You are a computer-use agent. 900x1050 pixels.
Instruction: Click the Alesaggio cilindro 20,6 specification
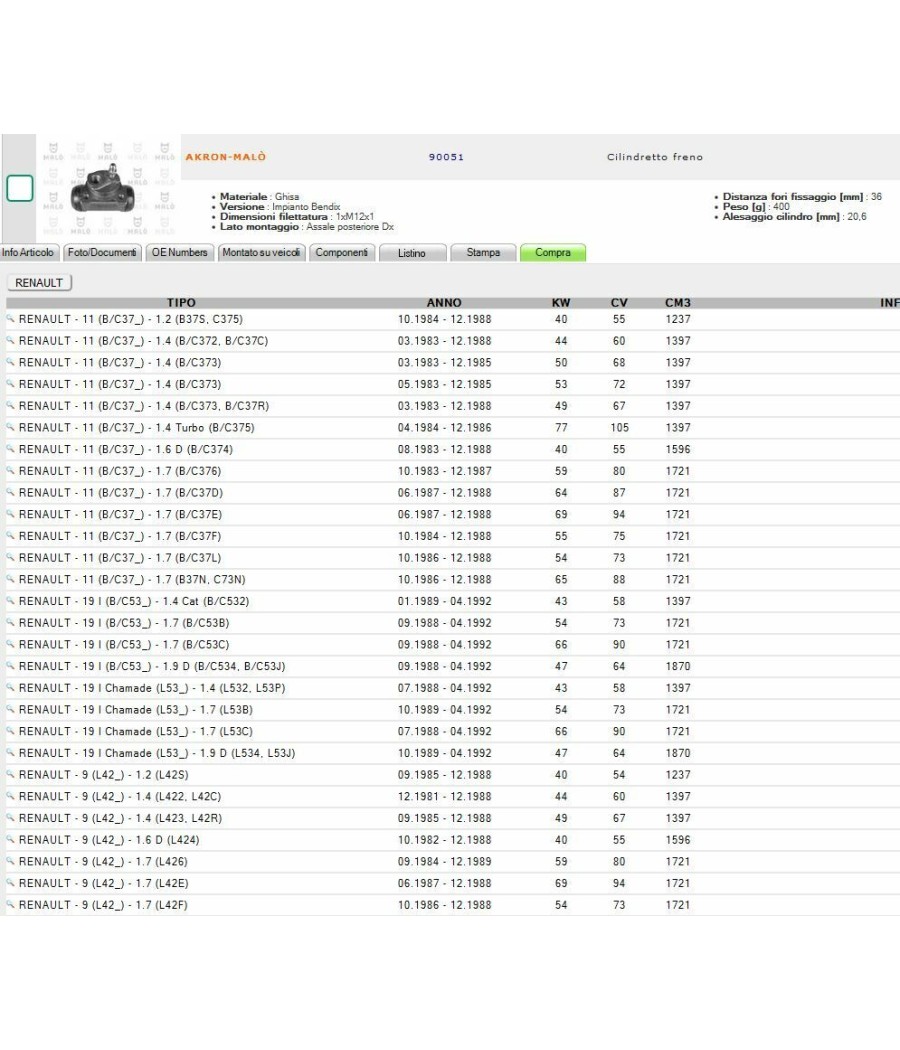coord(794,216)
